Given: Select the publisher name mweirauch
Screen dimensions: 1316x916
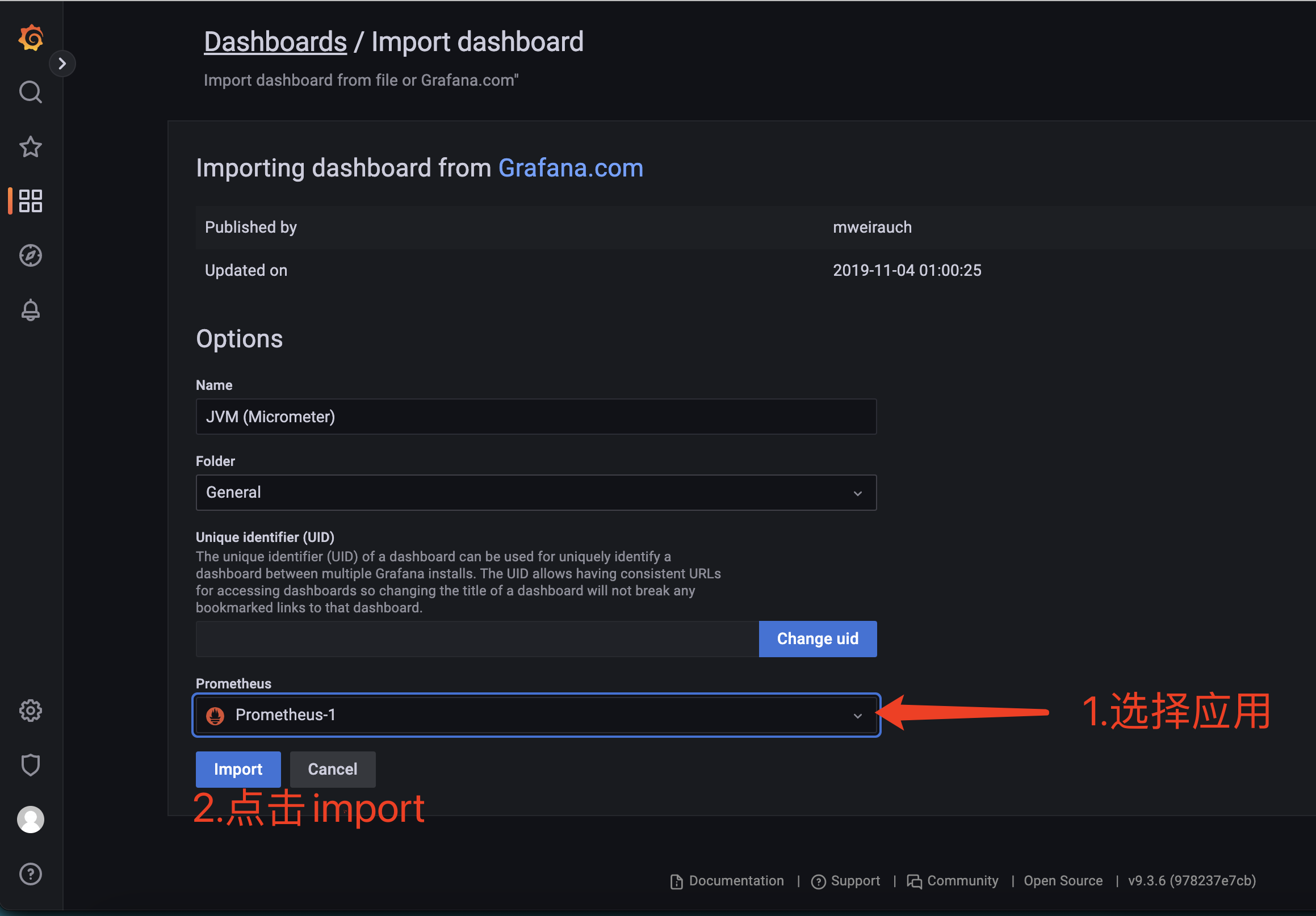Looking at the screenshot, I should (873, 228).
